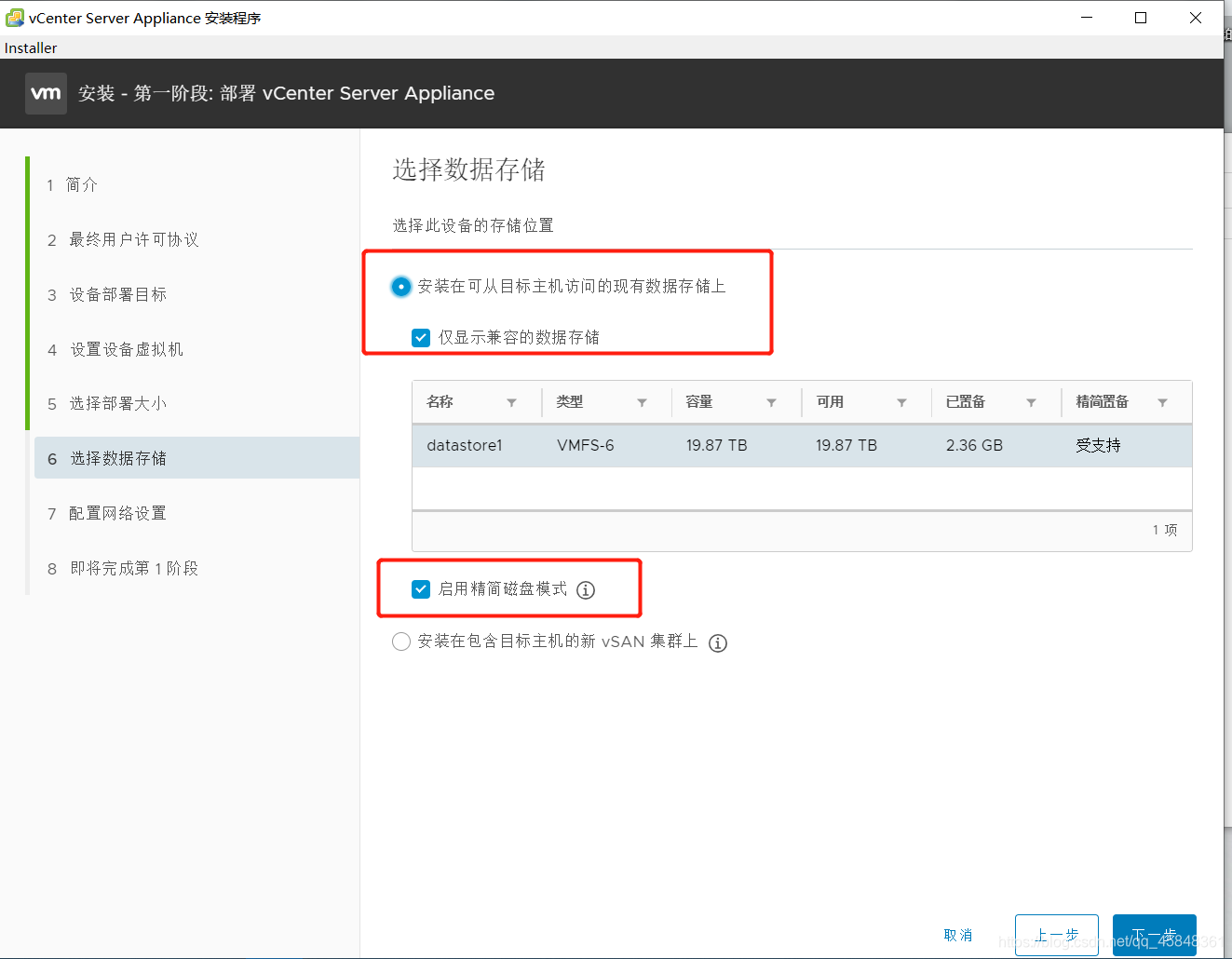Open filter for 可用 column
Viewport: 1232px width, 959px height.
point(901,403)
